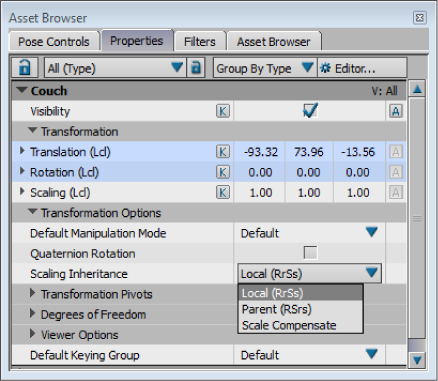Close the Asset Browser panel
Screen dimensions: 438x381
pos(420,17)
